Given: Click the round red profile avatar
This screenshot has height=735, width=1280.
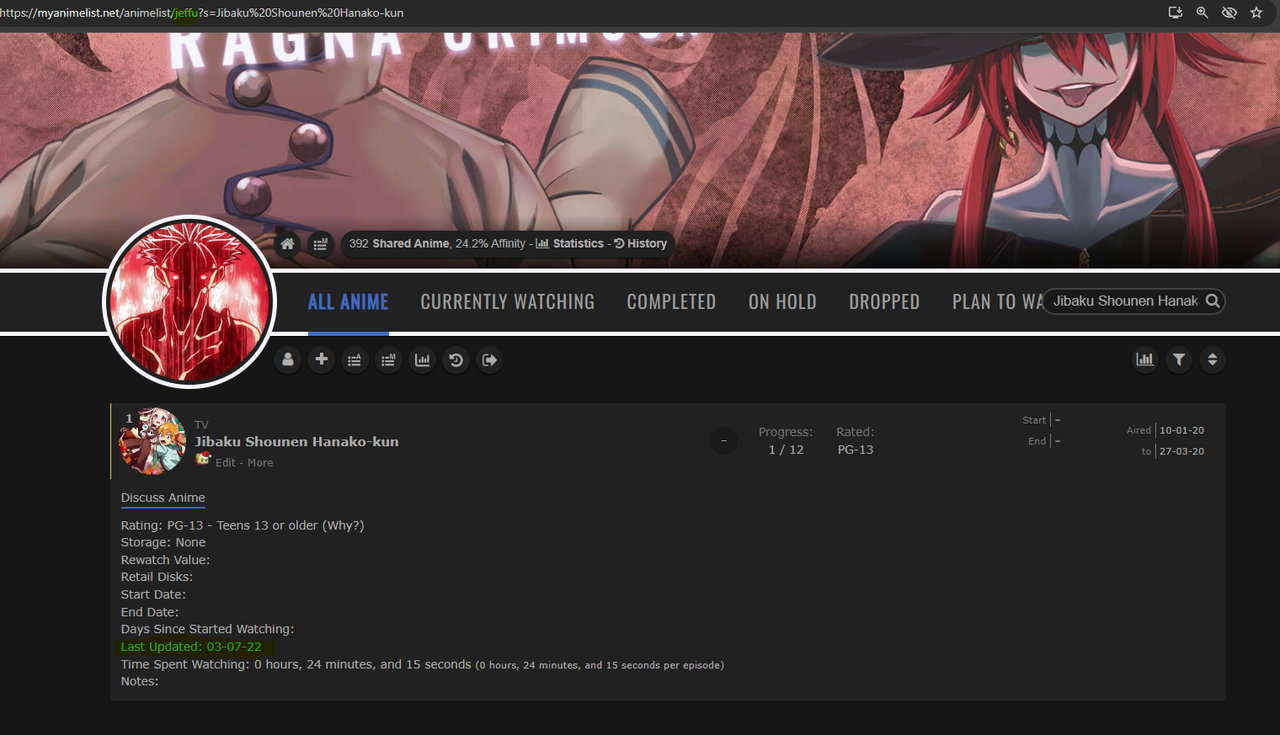Looking at the screenshot, I should click(189, 301).
